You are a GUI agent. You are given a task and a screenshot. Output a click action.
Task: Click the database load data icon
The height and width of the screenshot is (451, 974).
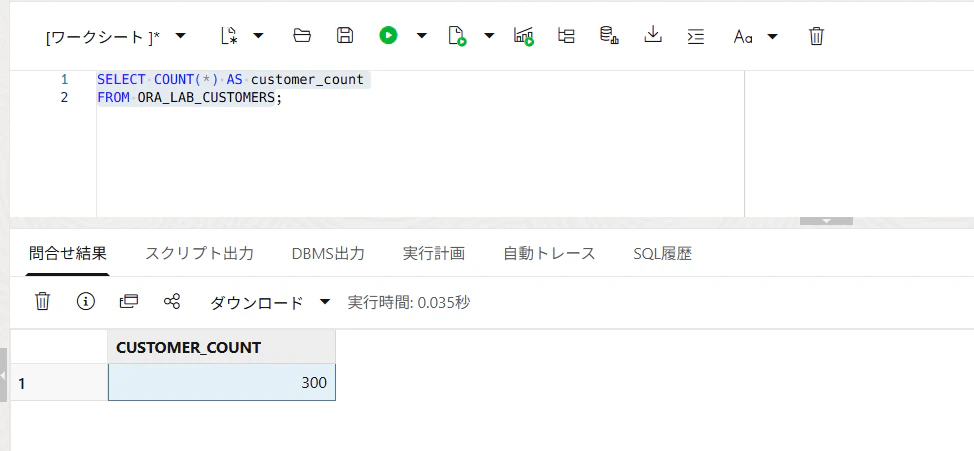[609, 35]
